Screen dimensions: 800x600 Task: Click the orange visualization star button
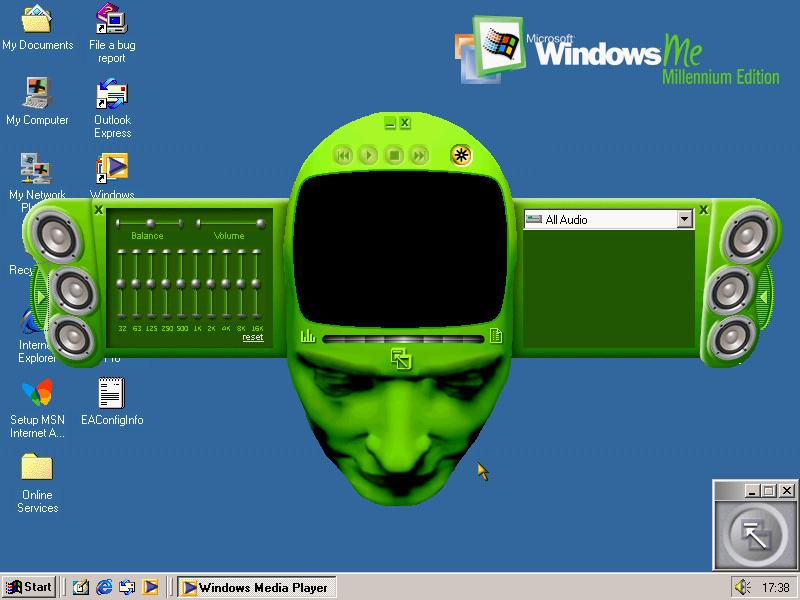pos(460,154)
